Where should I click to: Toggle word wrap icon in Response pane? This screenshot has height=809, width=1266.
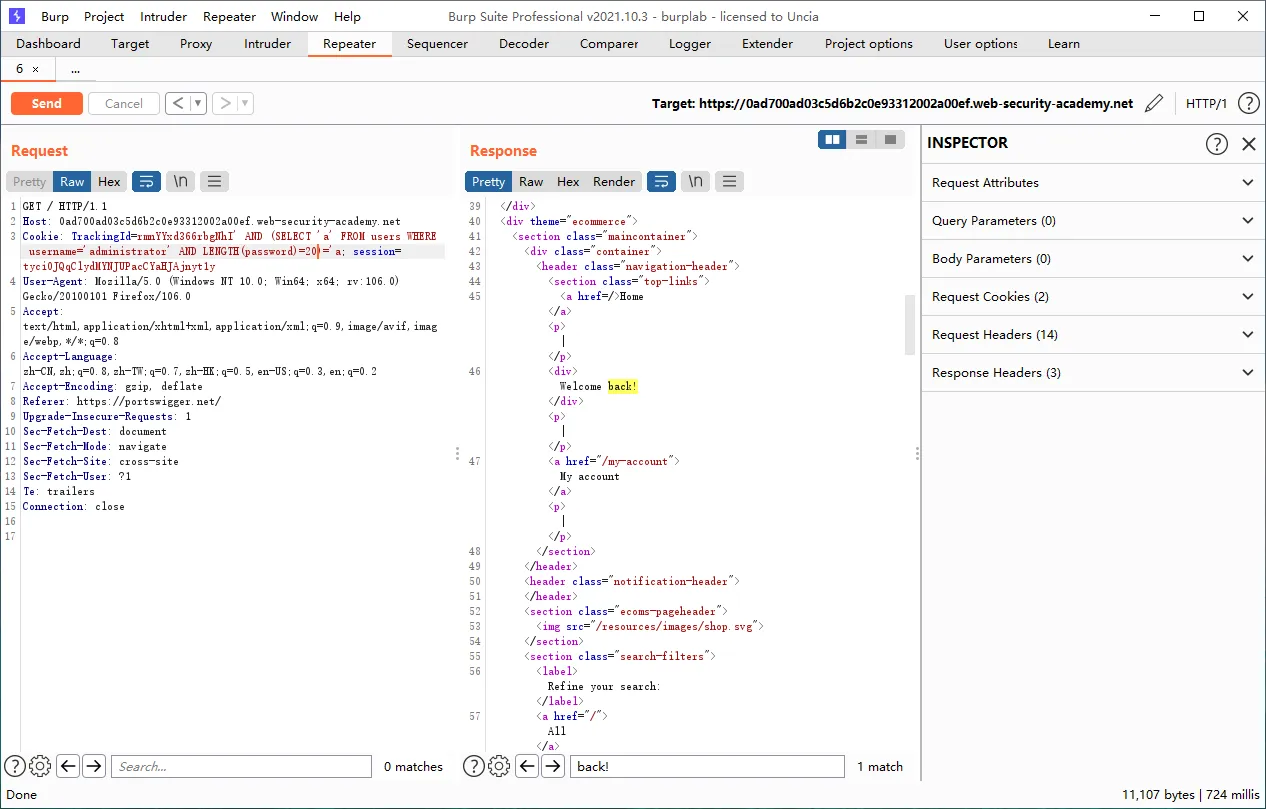(661, 181)
